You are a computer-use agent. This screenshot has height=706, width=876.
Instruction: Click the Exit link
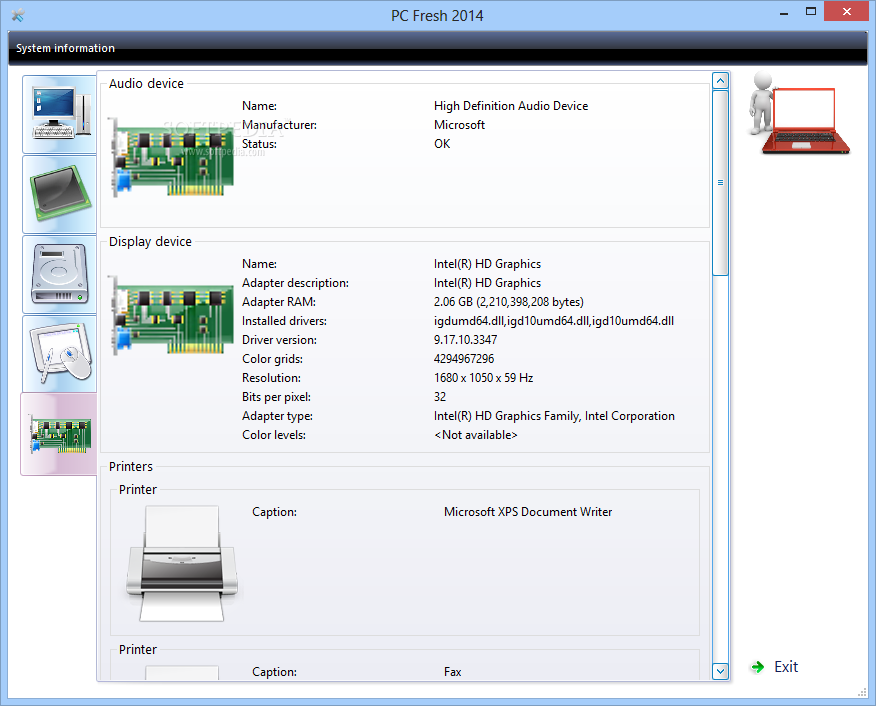click(x=786, y=667)
